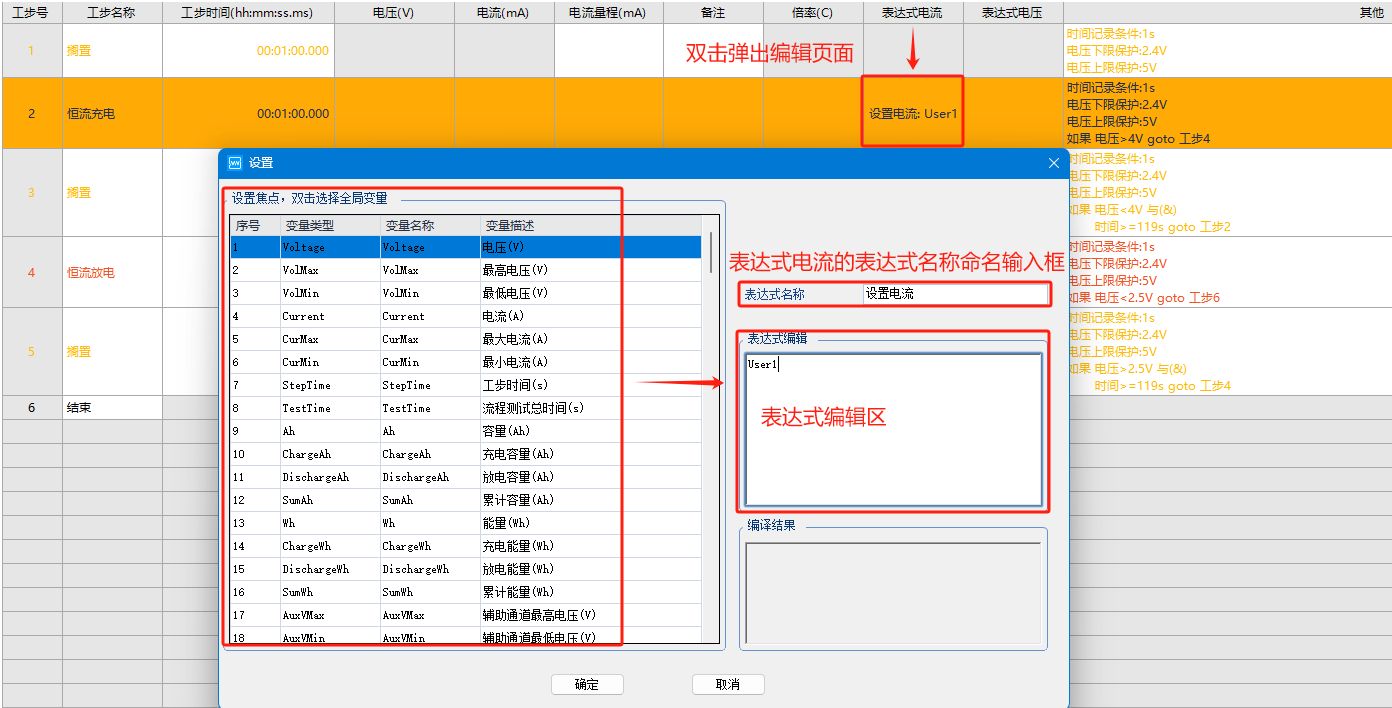1392x708 pixels.
Task: Select the 恒流充电 step row 2
Action: tap(112, 113)
